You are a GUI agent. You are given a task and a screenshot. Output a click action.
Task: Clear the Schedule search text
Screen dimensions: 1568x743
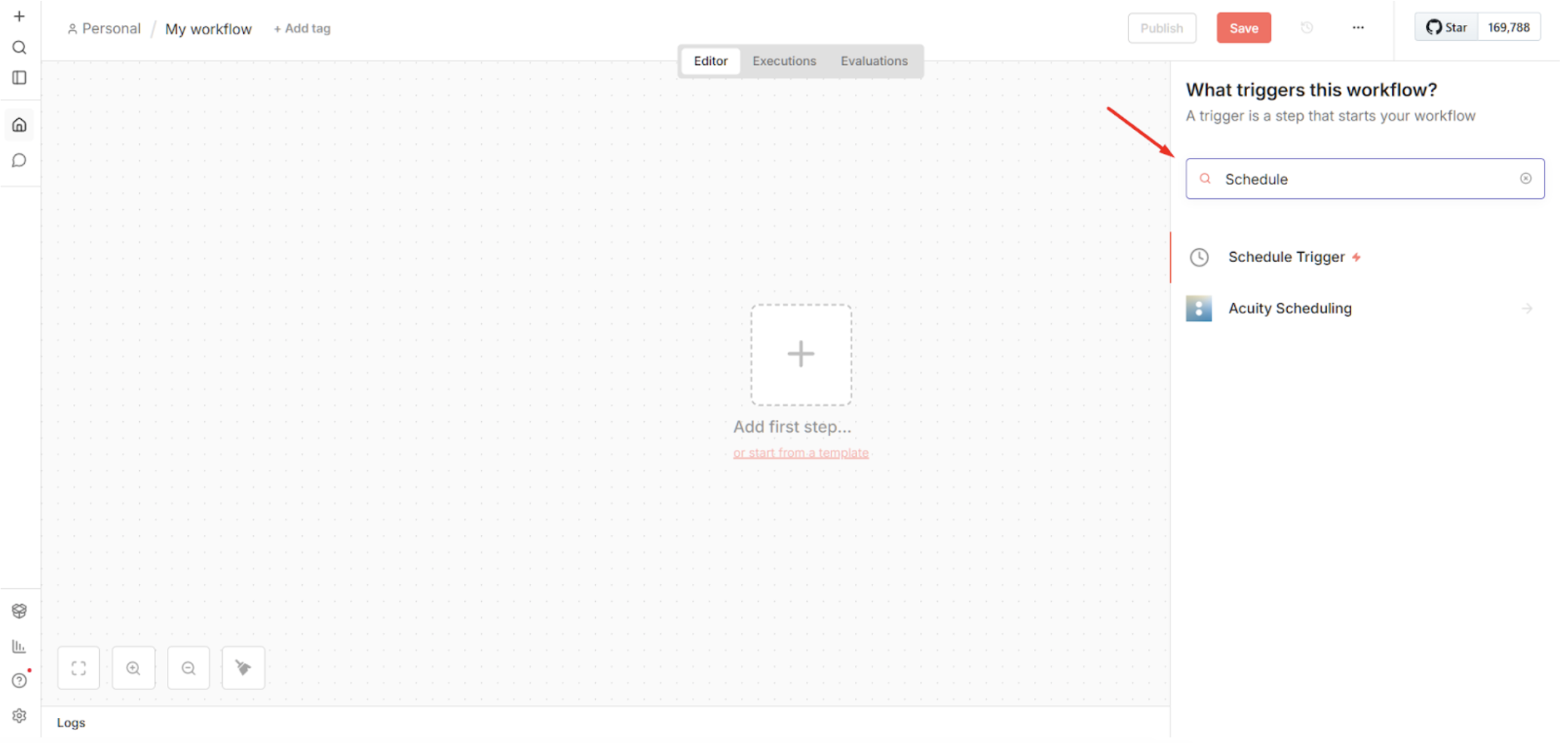coord(1526,179)
